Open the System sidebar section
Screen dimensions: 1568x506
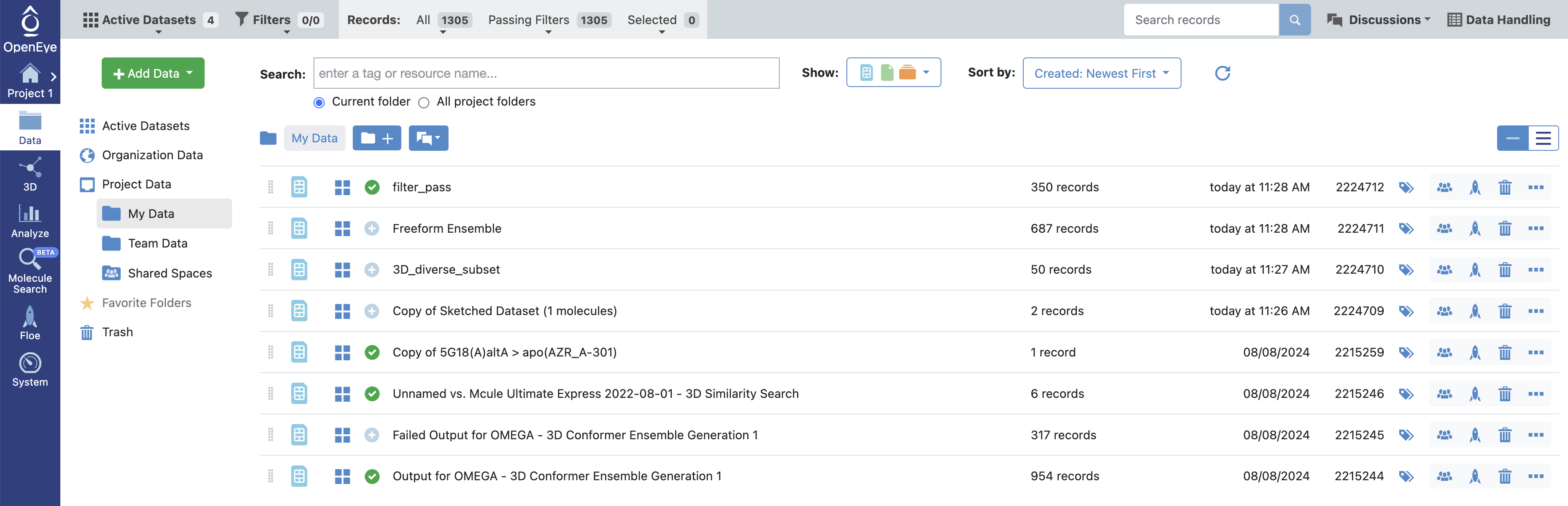(30, 370)
